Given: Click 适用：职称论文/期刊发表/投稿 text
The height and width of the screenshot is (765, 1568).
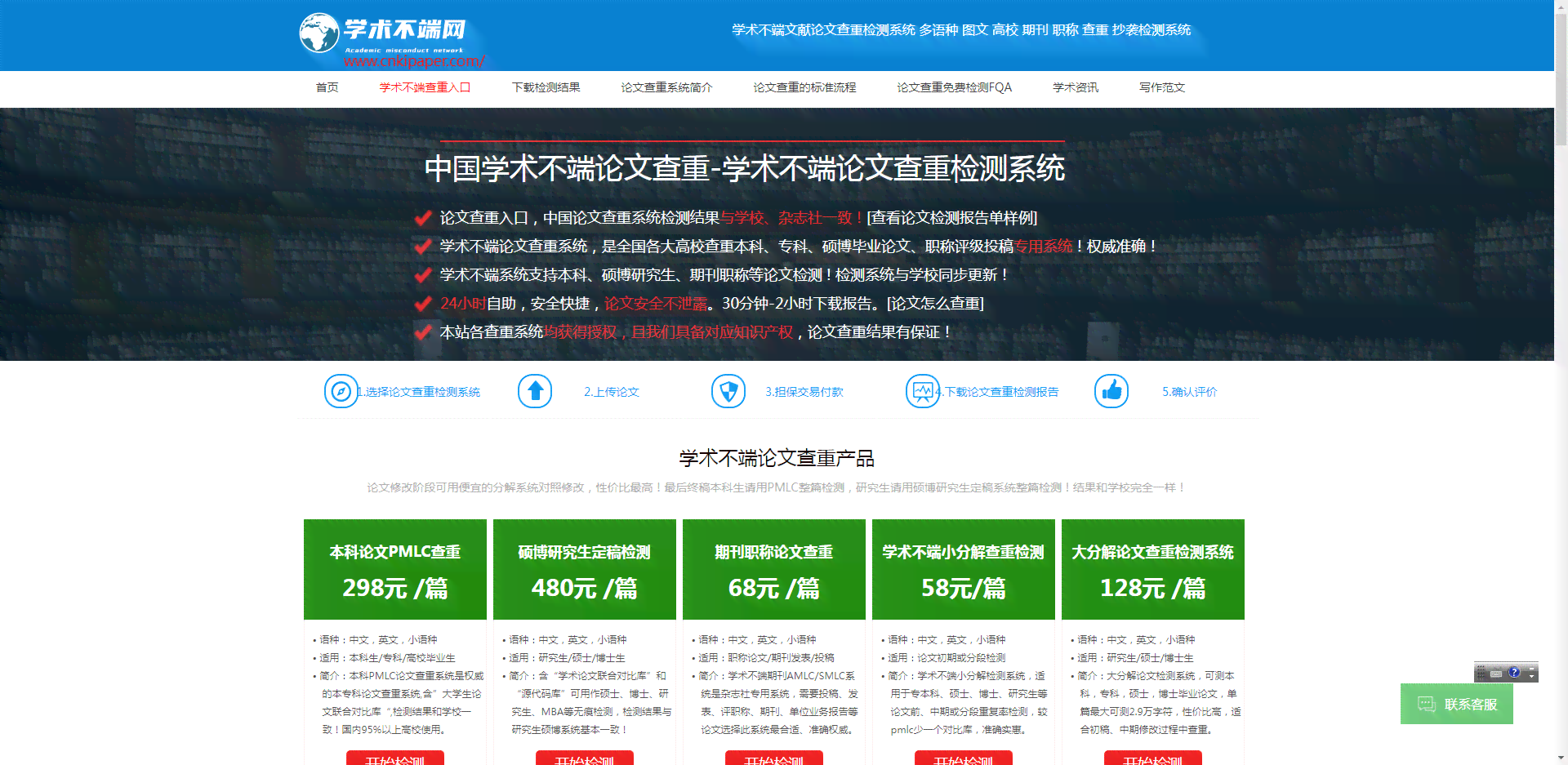Looking at the screenshot, I should [x=766, y=658].
